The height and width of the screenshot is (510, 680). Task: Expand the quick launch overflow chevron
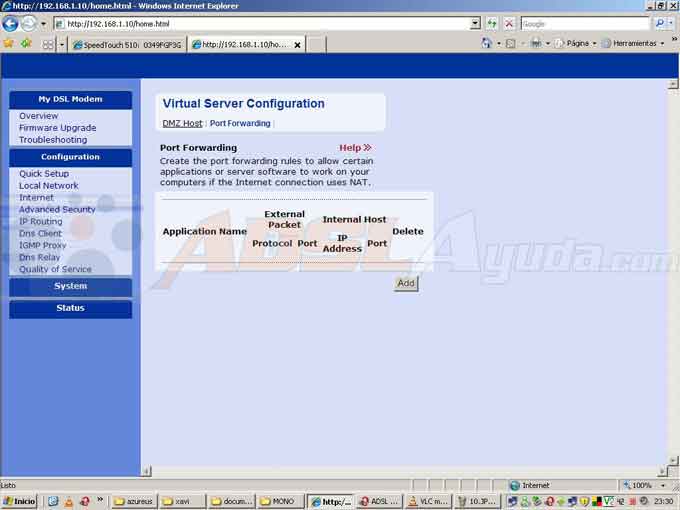(x=100, y=500)
